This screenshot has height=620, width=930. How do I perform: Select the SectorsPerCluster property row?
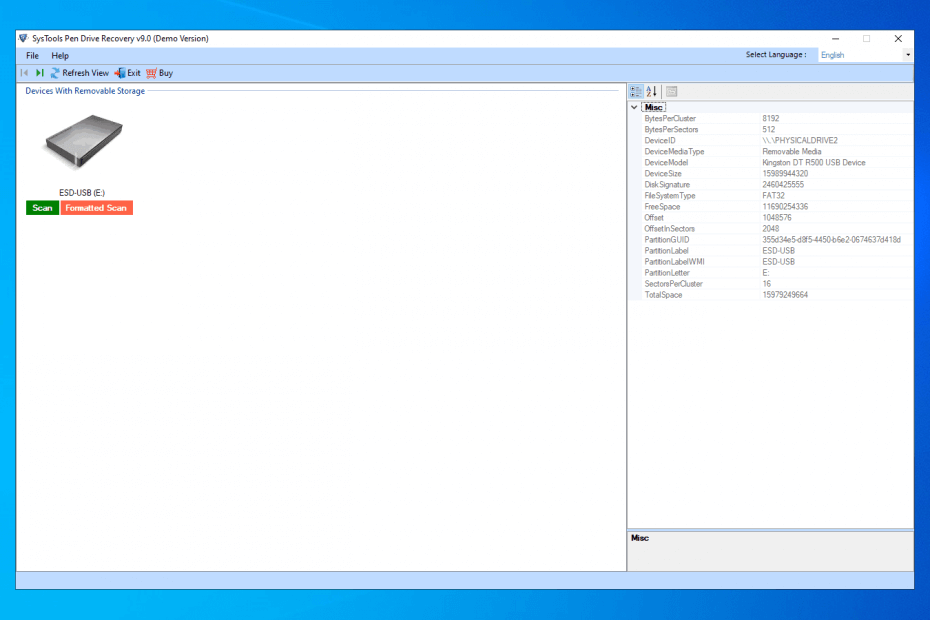[778, 284]
